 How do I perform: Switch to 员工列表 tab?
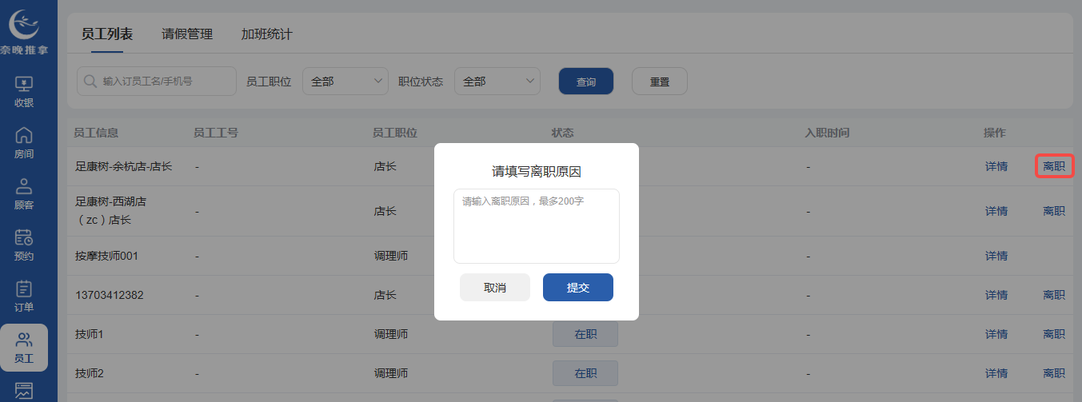106,34
